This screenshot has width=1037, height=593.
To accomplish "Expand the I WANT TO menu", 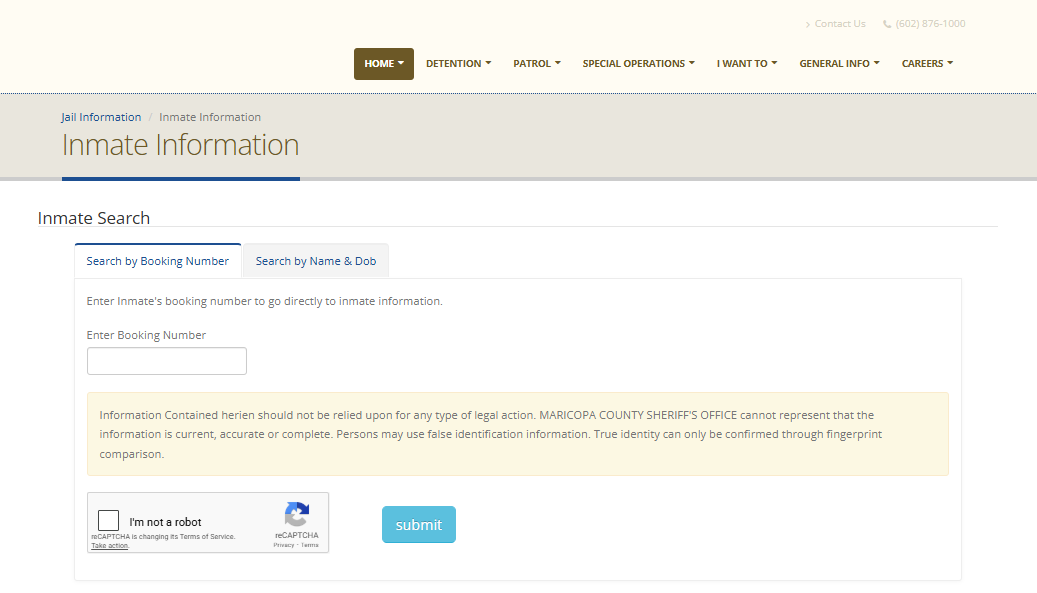I will (x=746, y=64).
